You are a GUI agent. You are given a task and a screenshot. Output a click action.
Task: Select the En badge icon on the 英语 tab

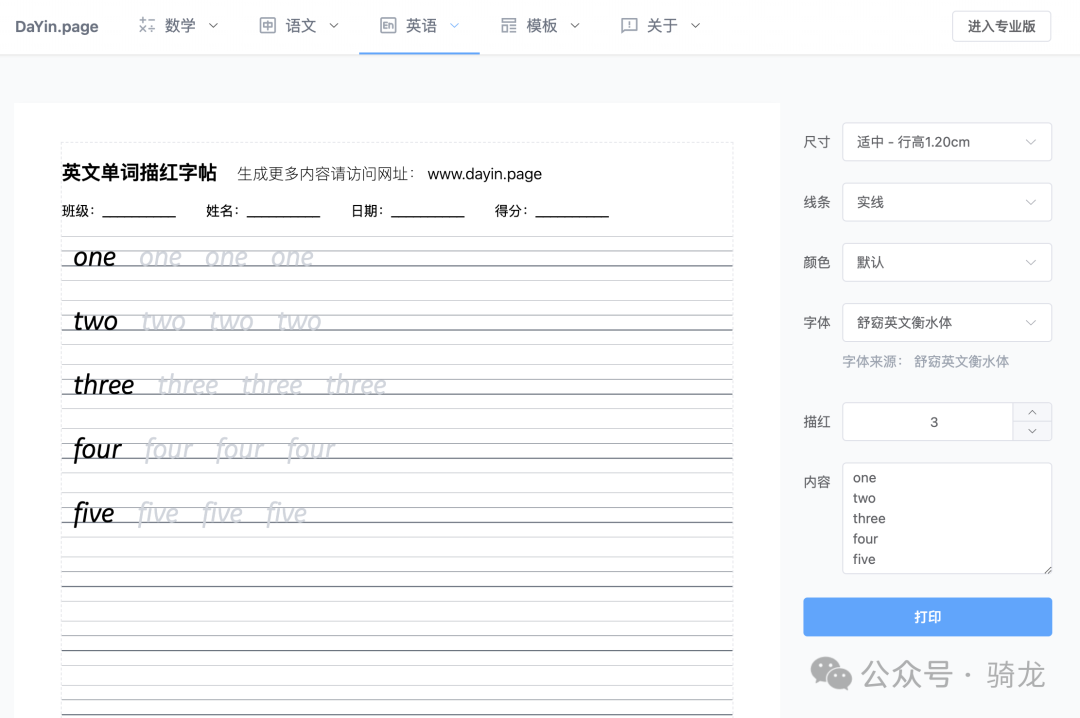point(388,25)
